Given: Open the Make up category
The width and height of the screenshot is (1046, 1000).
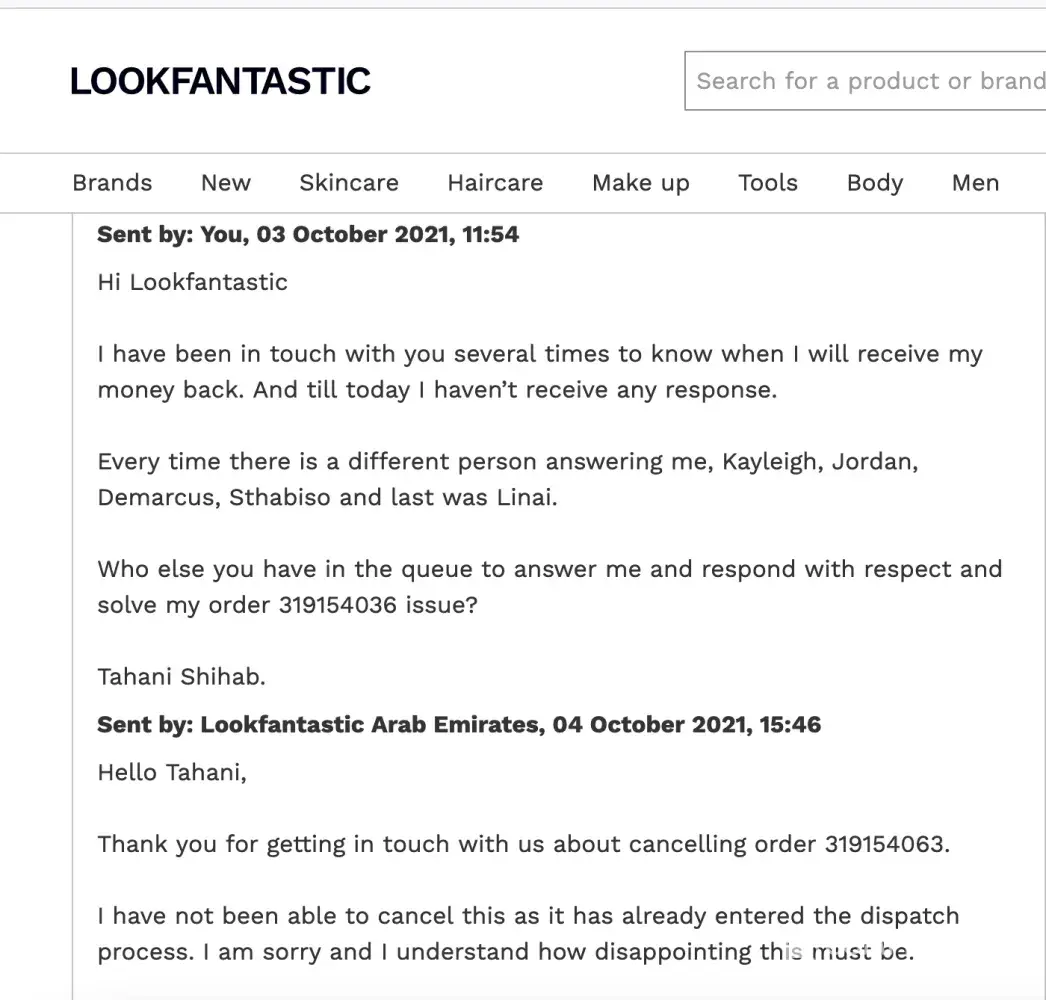Looking at the screenshot, I should (641, 183).
